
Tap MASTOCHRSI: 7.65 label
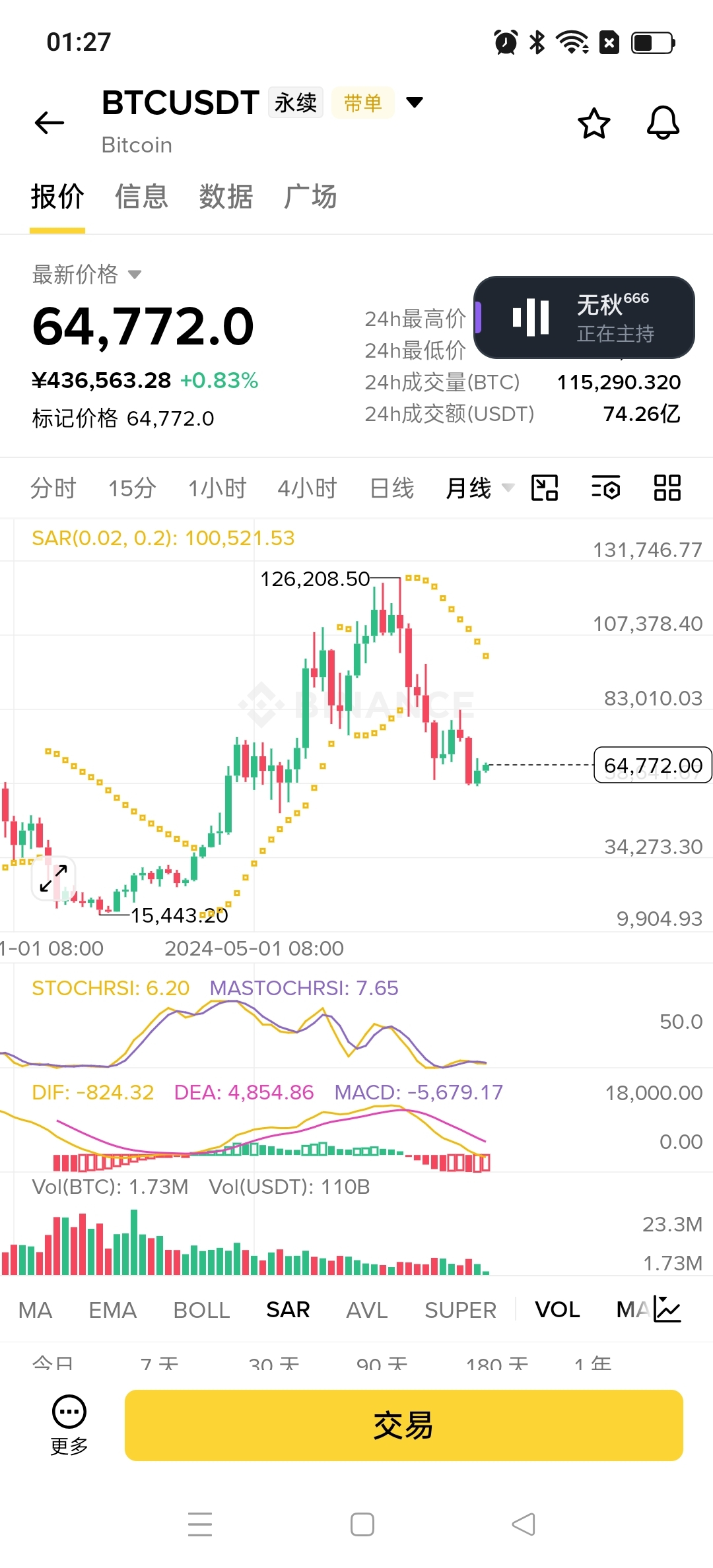(x=304, y=988)
